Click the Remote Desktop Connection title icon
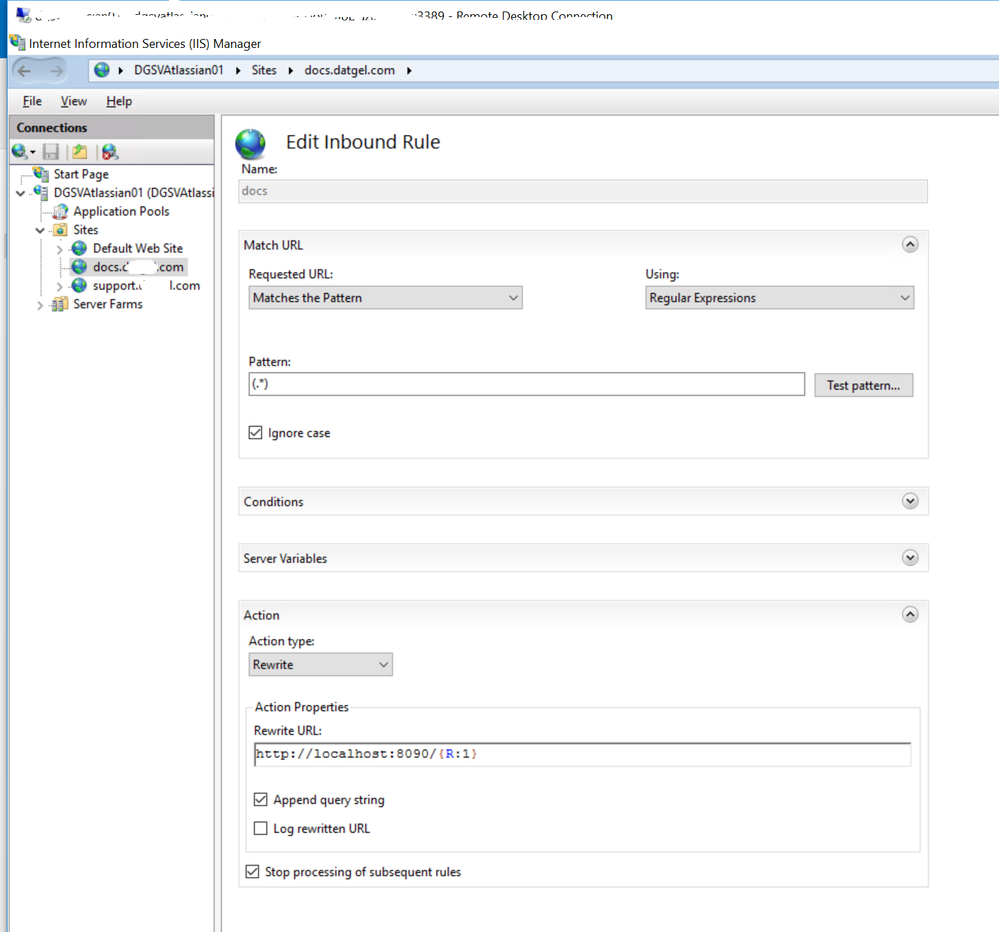The width and height of the screenshot is (999, 932). coord(23,14)
